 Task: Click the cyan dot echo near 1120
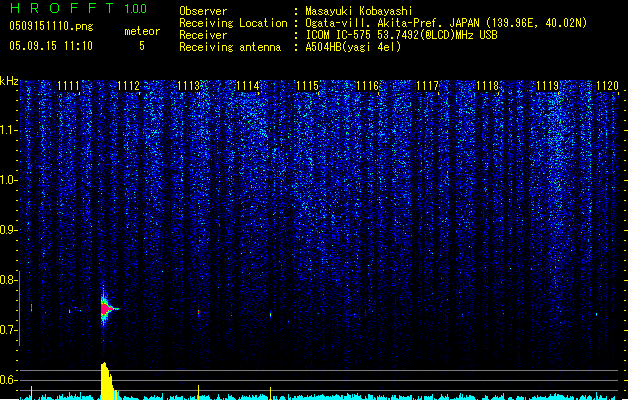597,314
